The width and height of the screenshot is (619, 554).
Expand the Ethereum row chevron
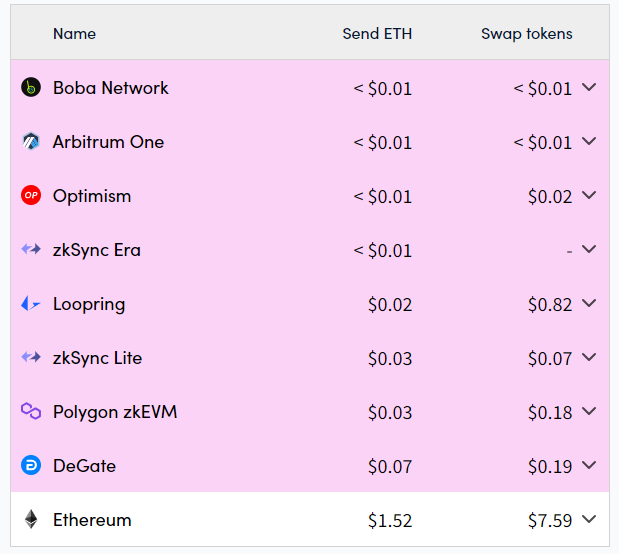coord(589,519)
